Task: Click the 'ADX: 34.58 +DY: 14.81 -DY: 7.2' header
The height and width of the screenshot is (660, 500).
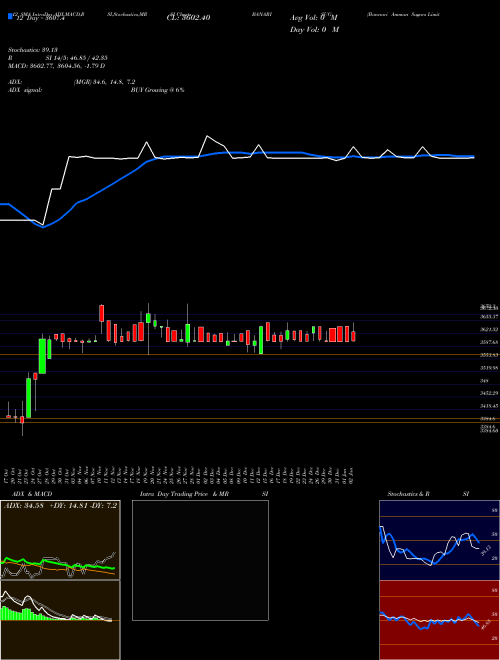Action: [x=61, y=505]
